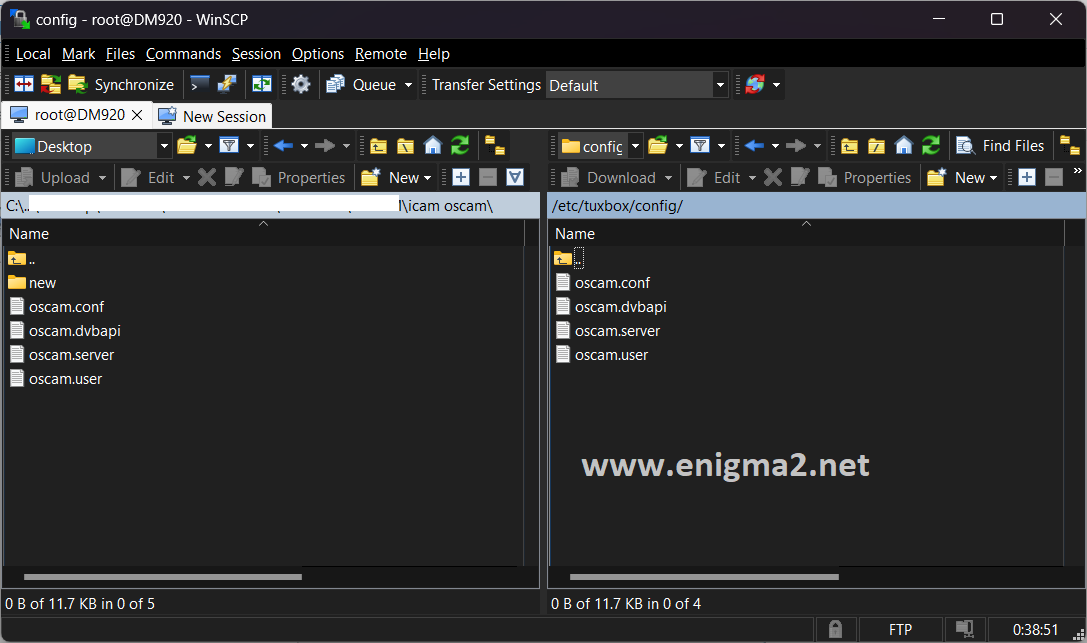Click the remote file filter icon
Screen dimensions: 1087x643
click(x=700, y=146)
